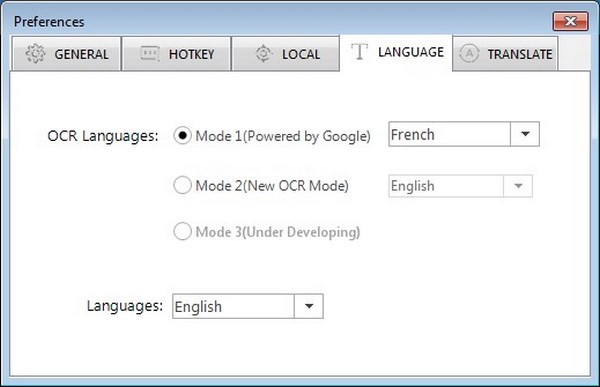Choose Mode 2 (New OCR Mode) radio button
Image resolution: width=600 pixels, height=387 pixels.
click(x=183, y=186)
